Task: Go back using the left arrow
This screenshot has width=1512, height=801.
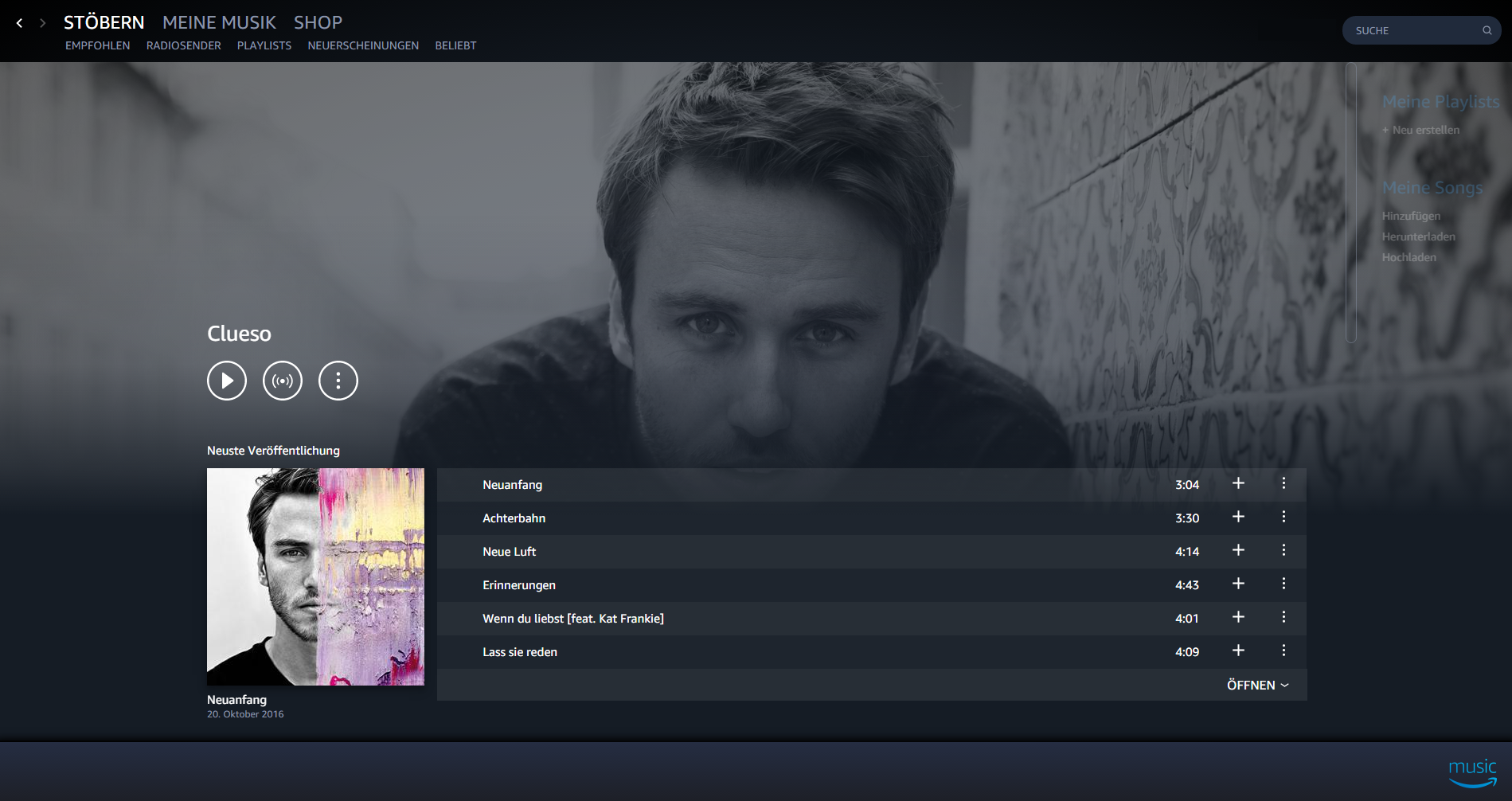Action: pos(20,23)
